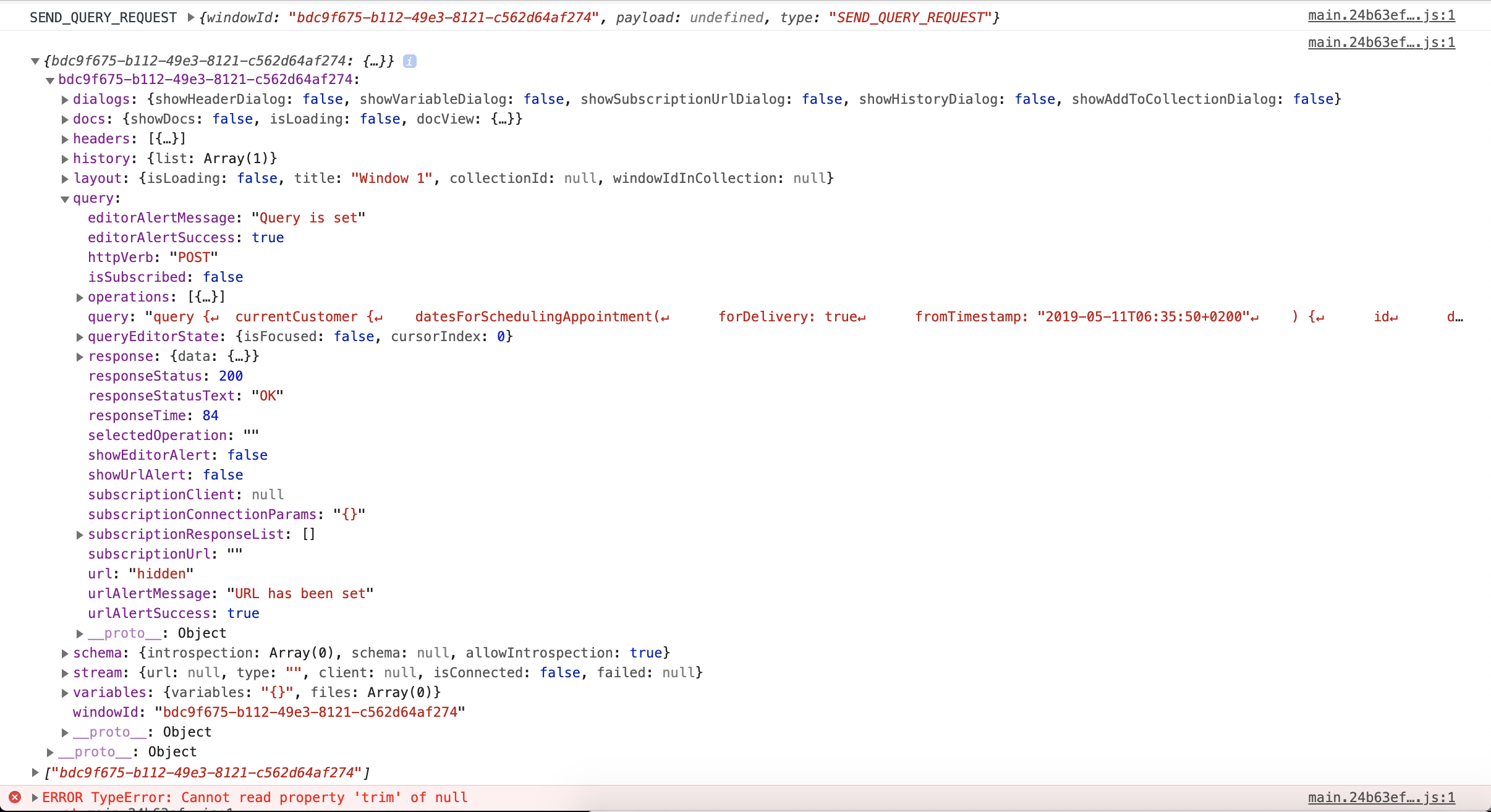Expand the TypeError error message
Viewport: 1491px width, 812px height.
click(x=35, y=797)
